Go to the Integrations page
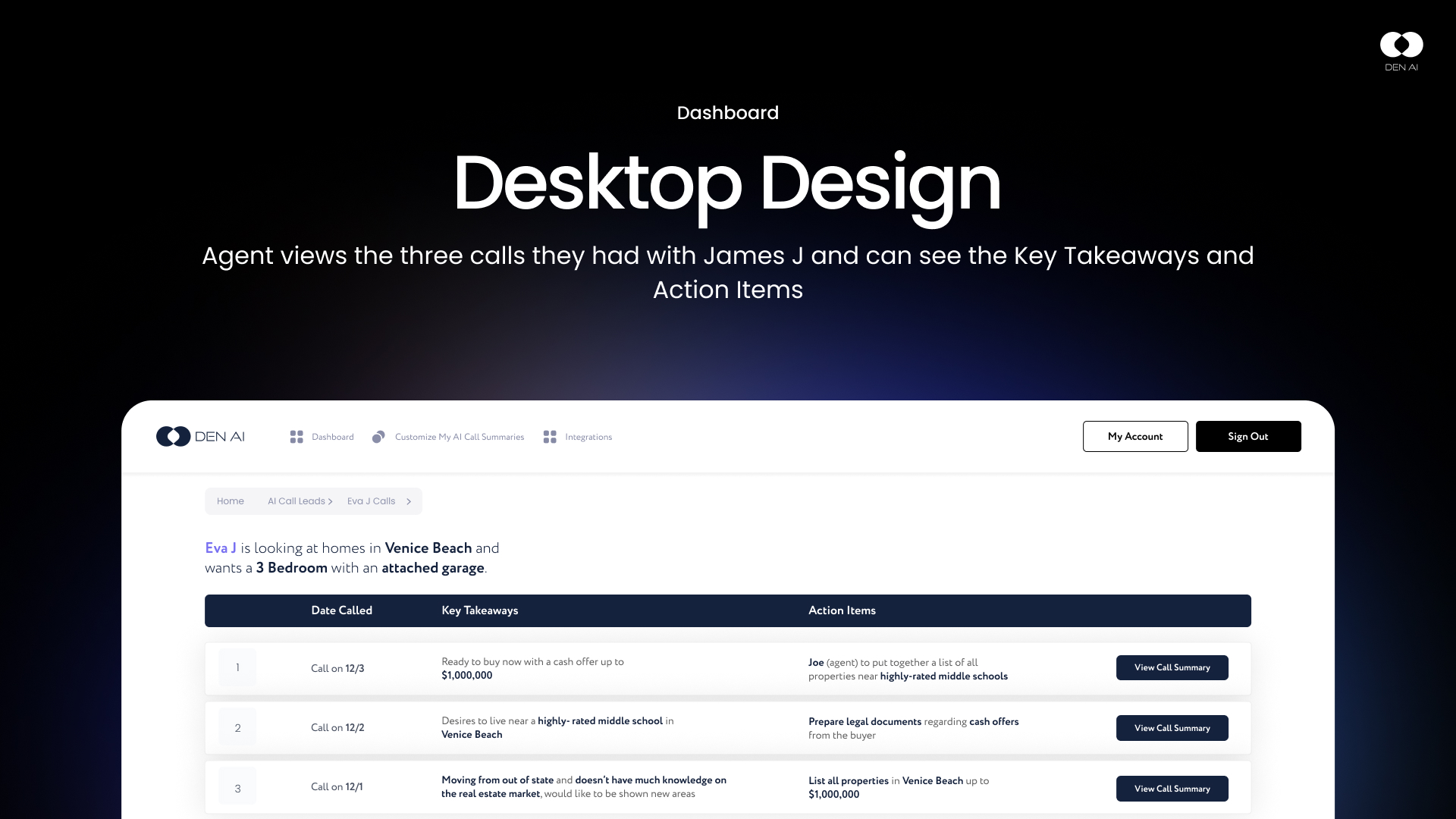Viewport: 1456px width, 819px height. point(588,437)
